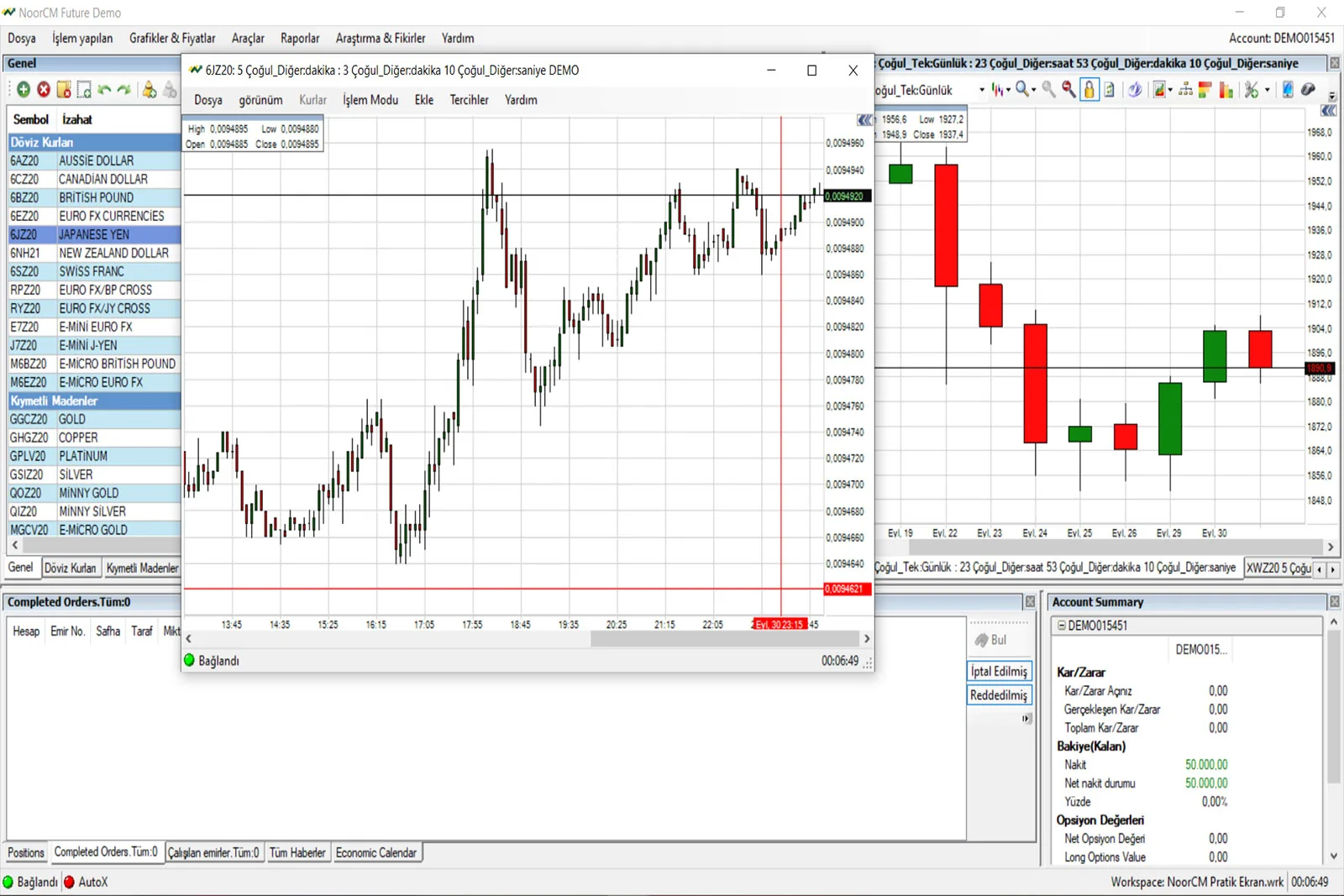
Task: Click the red remove symbol icon
Action: tap(44, 90)
